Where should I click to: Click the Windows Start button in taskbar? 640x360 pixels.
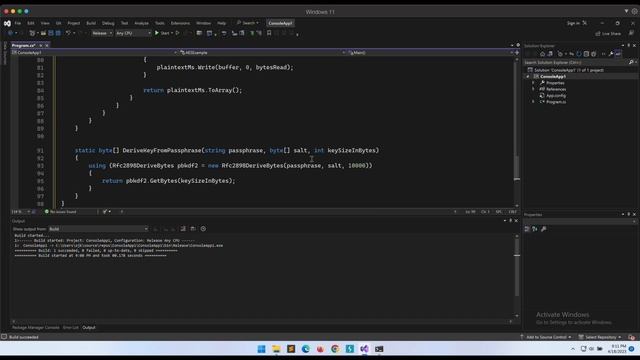point(262,349)
